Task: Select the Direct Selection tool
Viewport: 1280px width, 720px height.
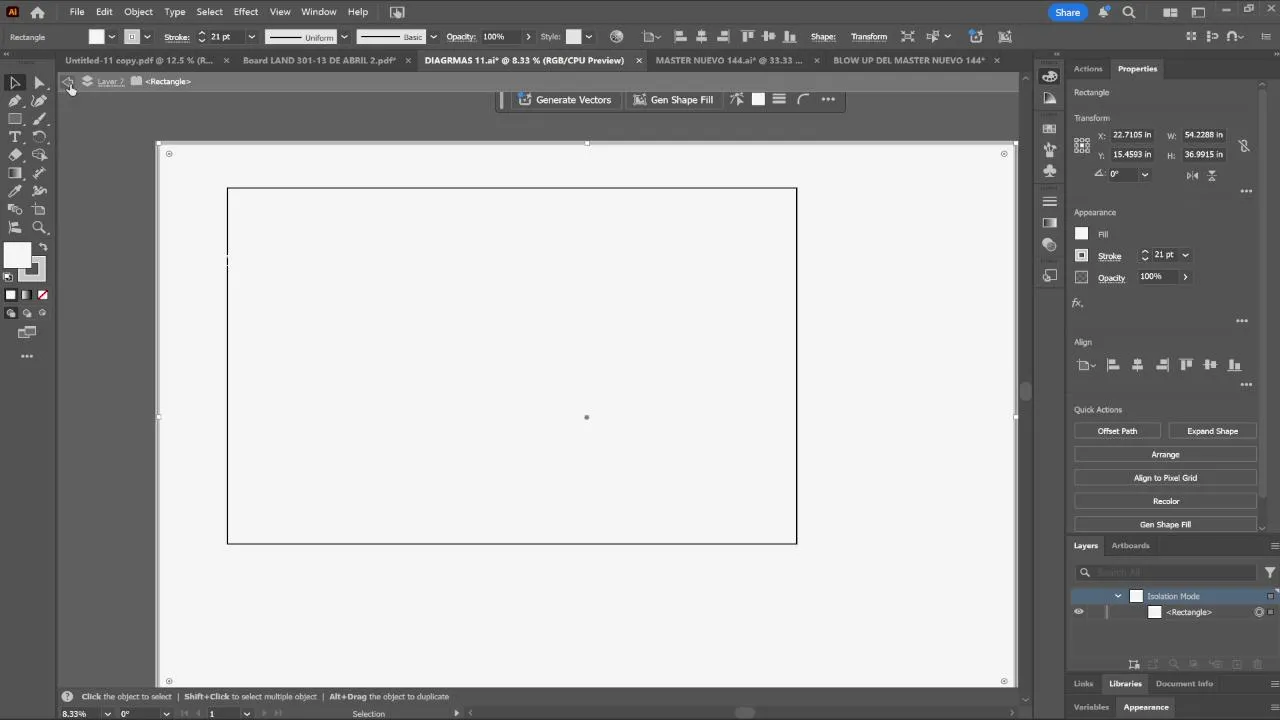Action: point(39,83)
